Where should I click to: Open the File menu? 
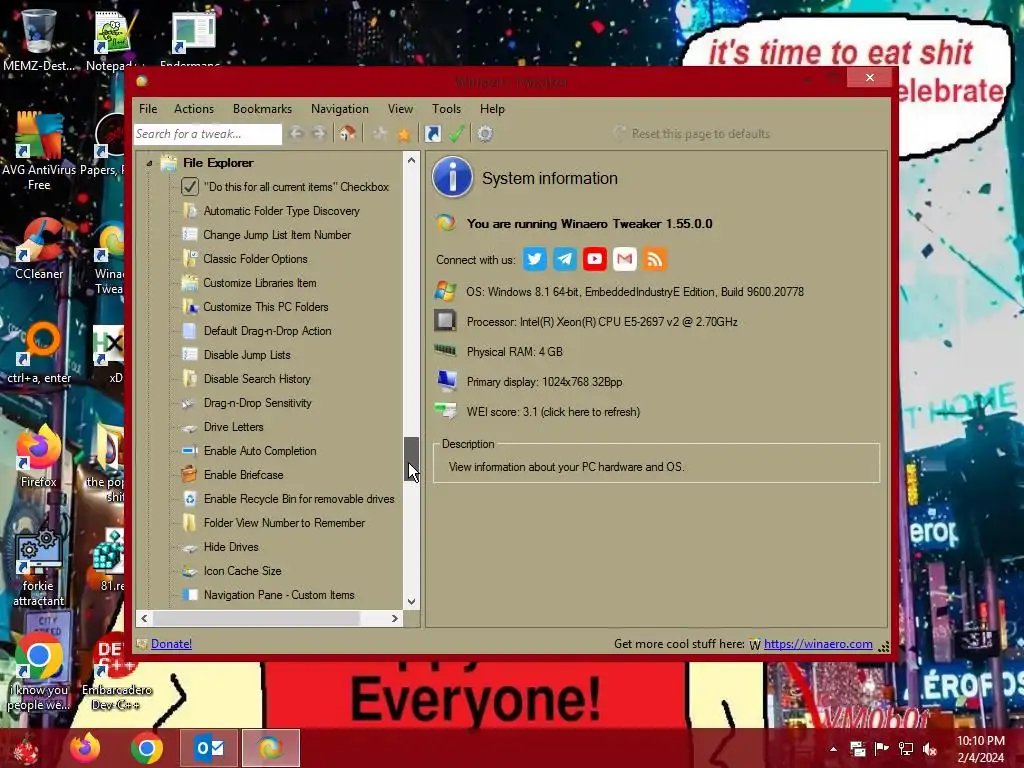coord(148,109)
